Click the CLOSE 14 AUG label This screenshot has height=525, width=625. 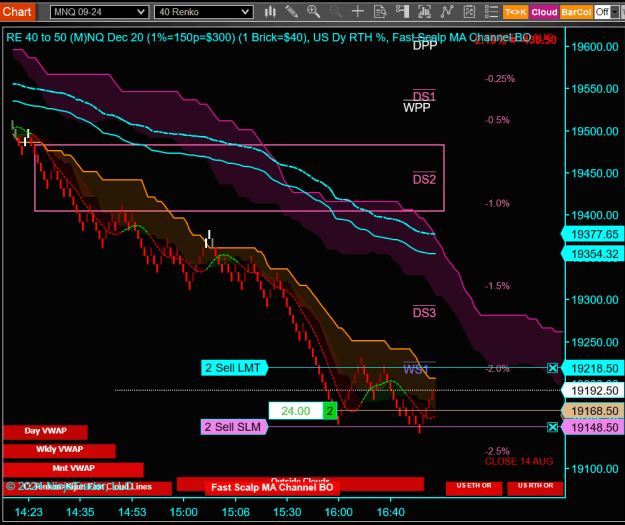click(519, 462)
